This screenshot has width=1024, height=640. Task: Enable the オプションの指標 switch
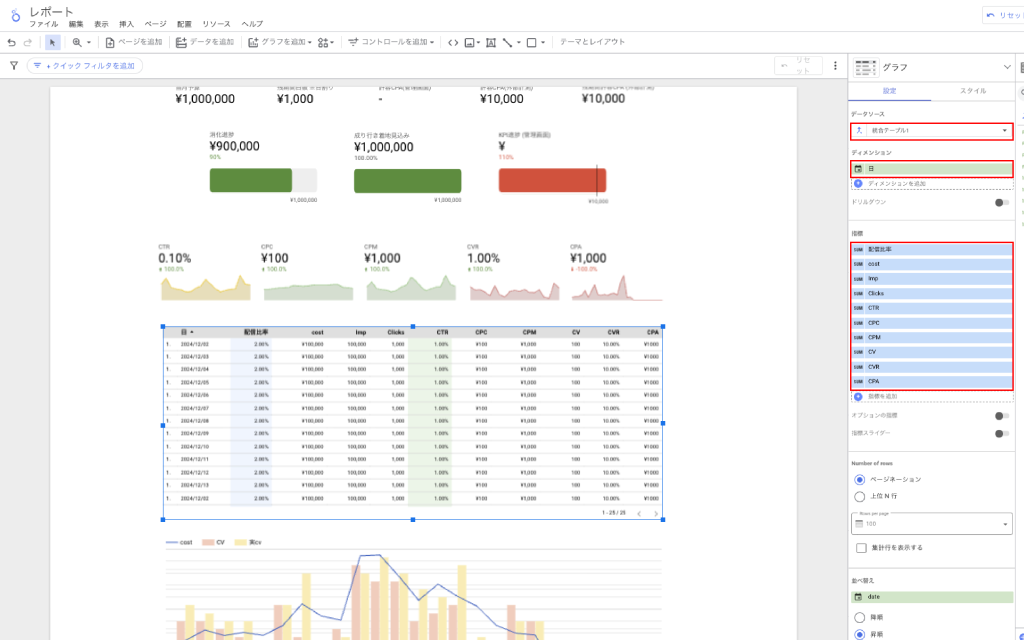(x=1001, y=416)
